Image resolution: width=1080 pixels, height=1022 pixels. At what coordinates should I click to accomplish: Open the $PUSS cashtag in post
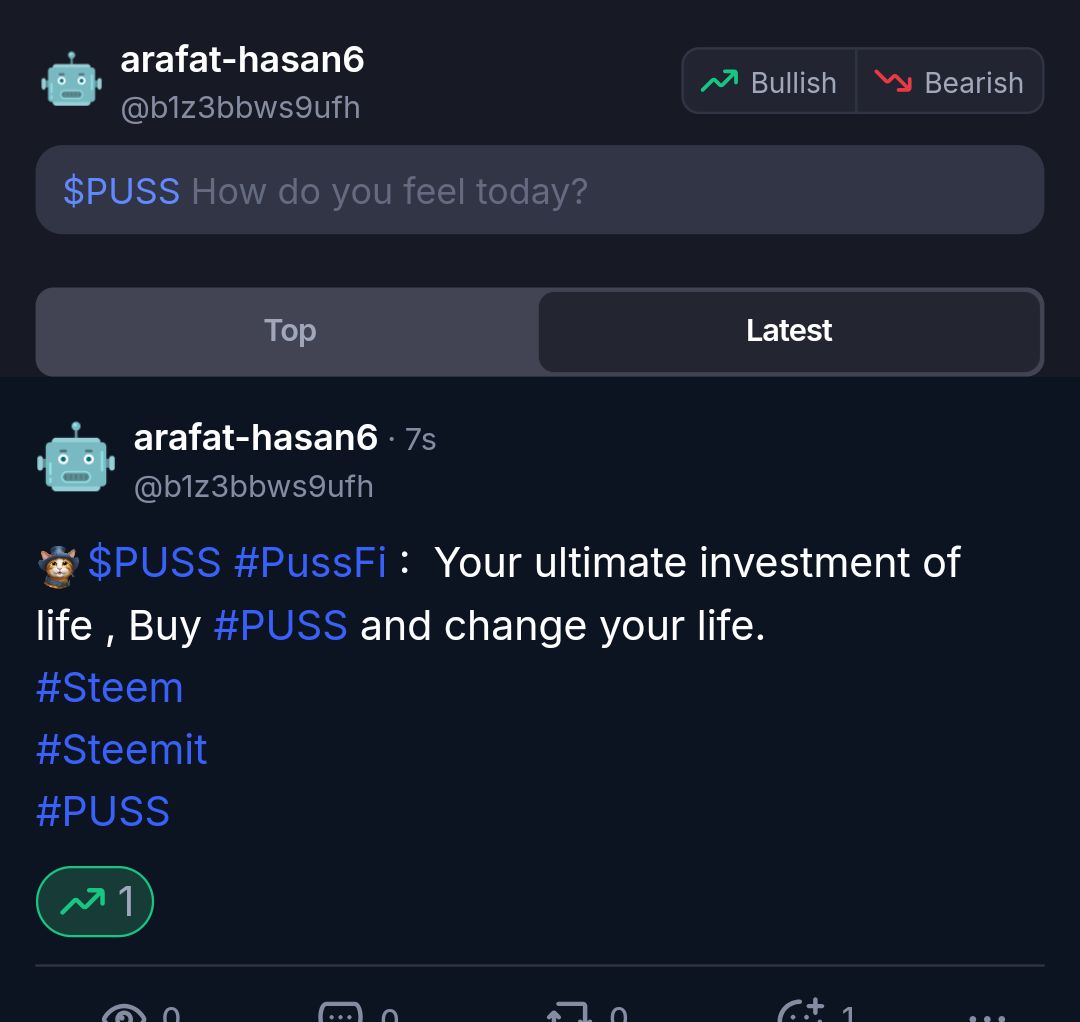(154, 562)
